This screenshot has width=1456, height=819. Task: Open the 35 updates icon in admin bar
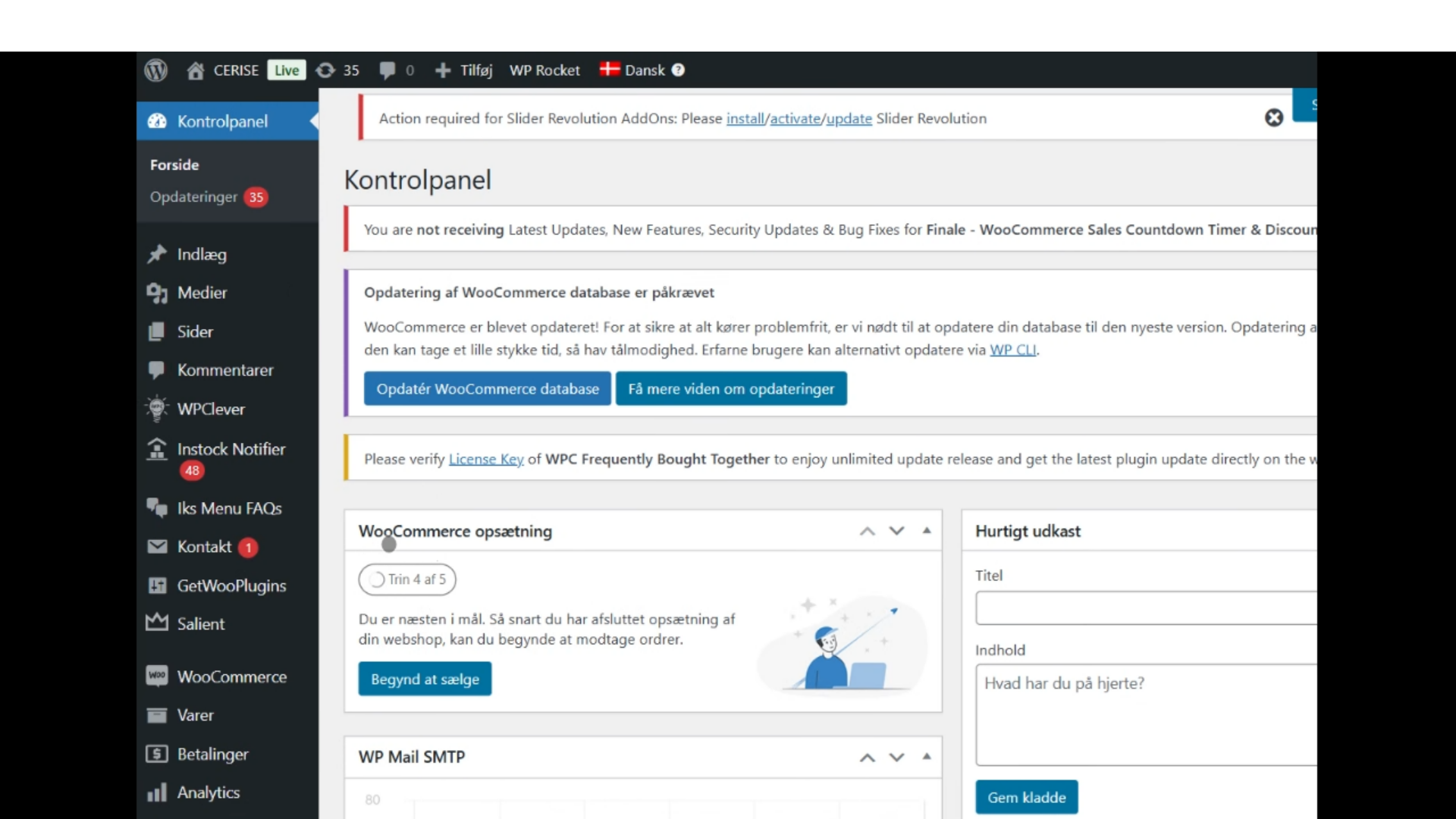tap(325, 71)
